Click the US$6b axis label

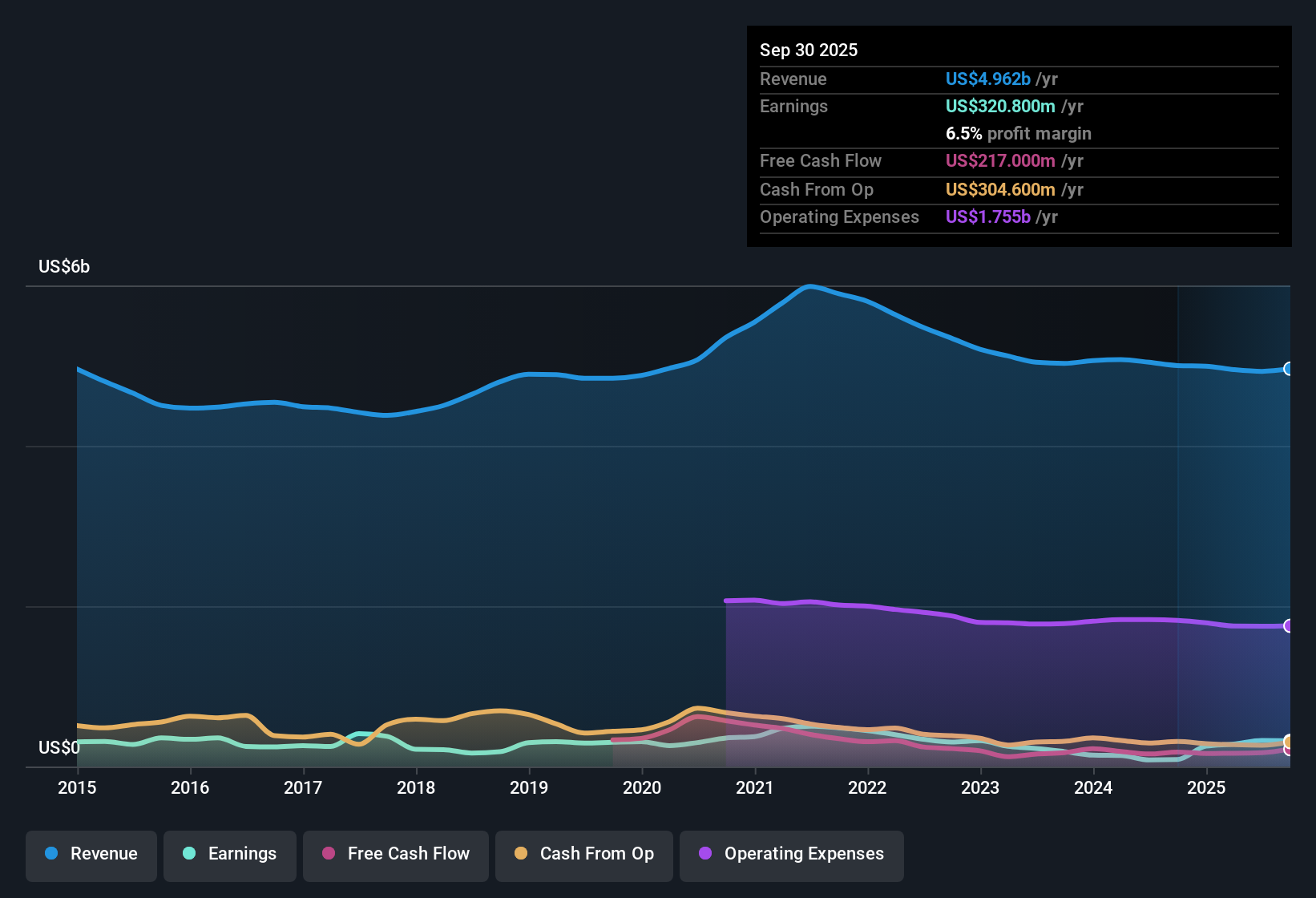[64, 267]
